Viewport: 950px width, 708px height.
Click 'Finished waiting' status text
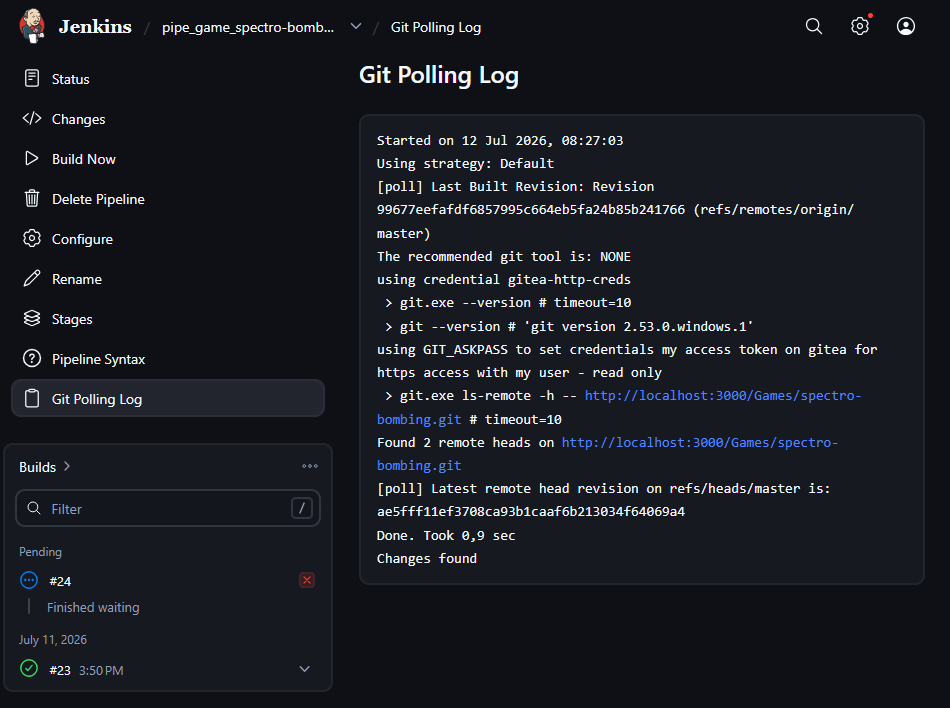click(x=93, y=607)
